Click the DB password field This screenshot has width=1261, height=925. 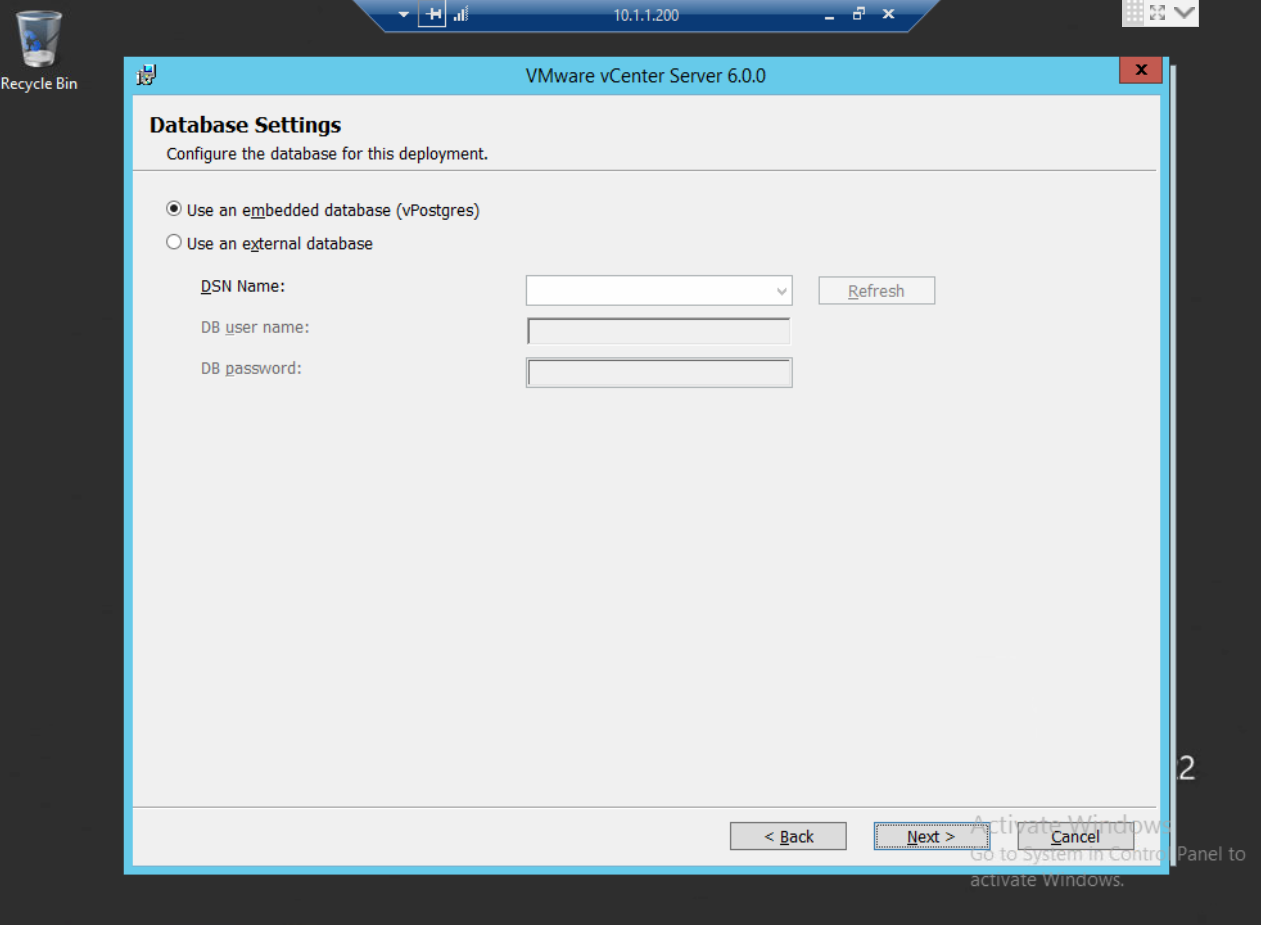659,373
